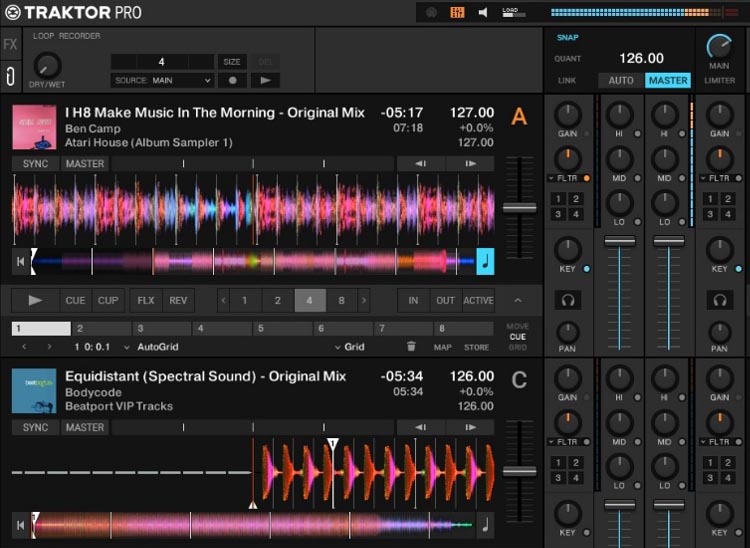Toggle Deck A keylock note icon
The width and height of the screenshot is (750, 548).
[485, 261]
